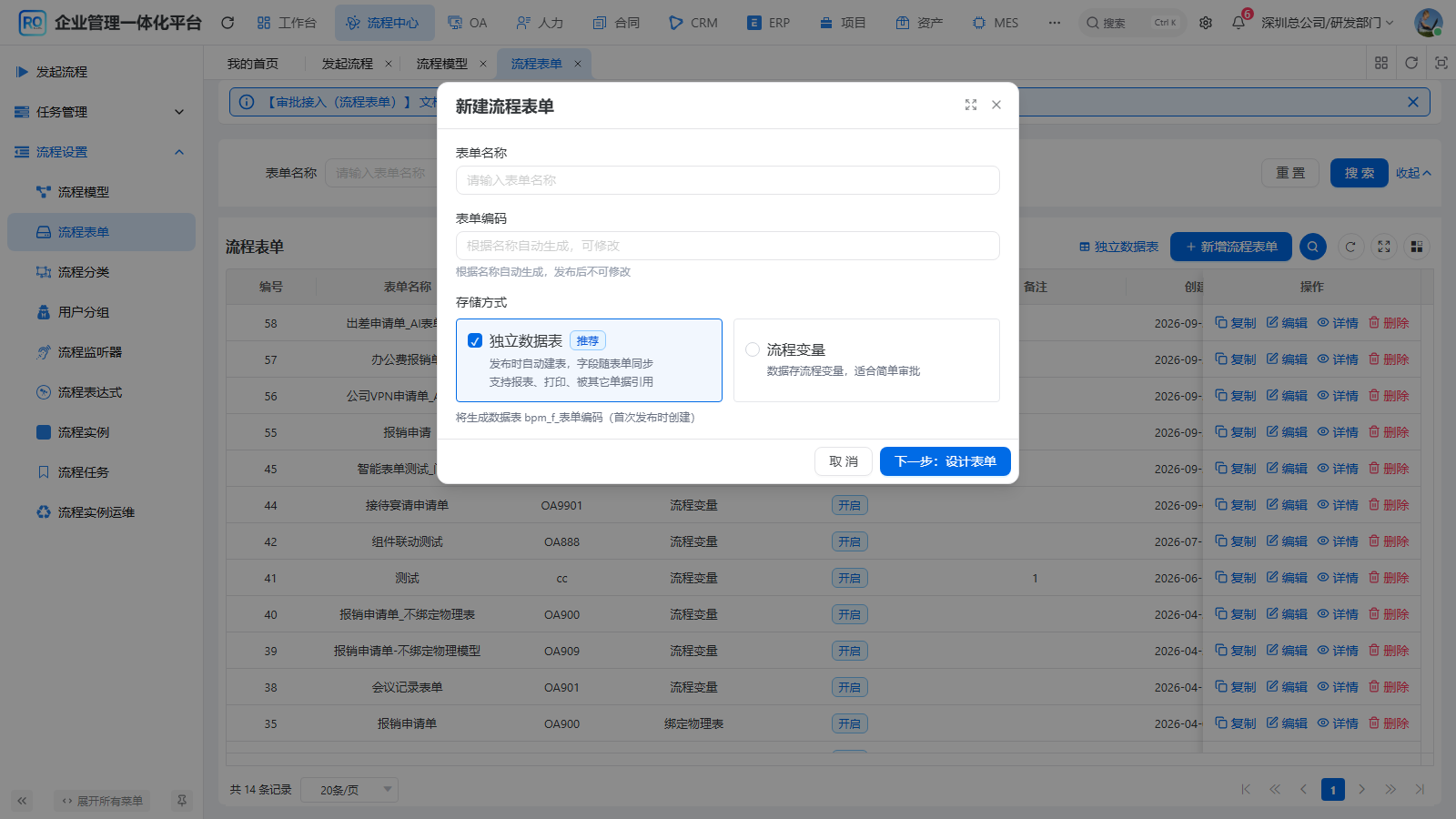The height and width of the screenshot is (819, 1456).
Task: Toggle 独立数据表 storage checkbox
Action: pos(475,340)
